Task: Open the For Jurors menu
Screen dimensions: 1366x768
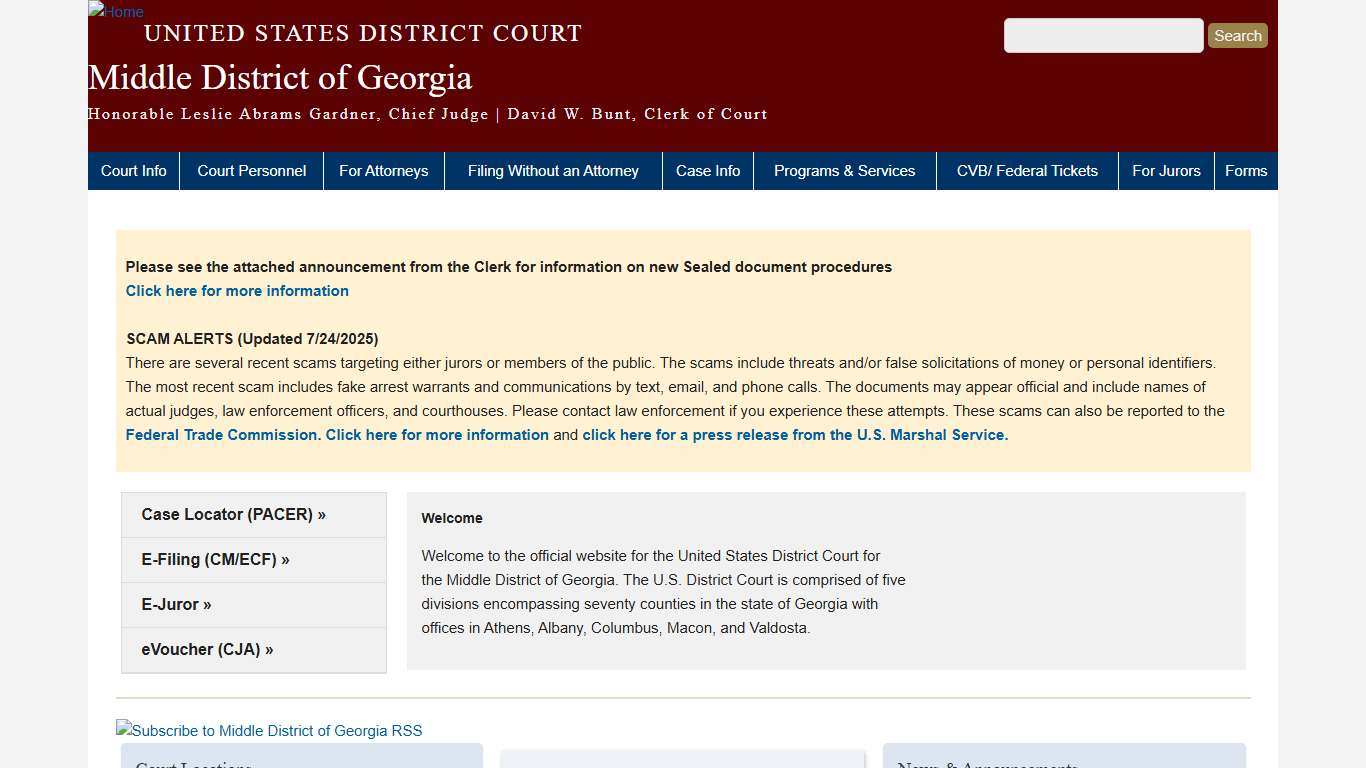Action: pyautogui.click(x=1166, y=170)
